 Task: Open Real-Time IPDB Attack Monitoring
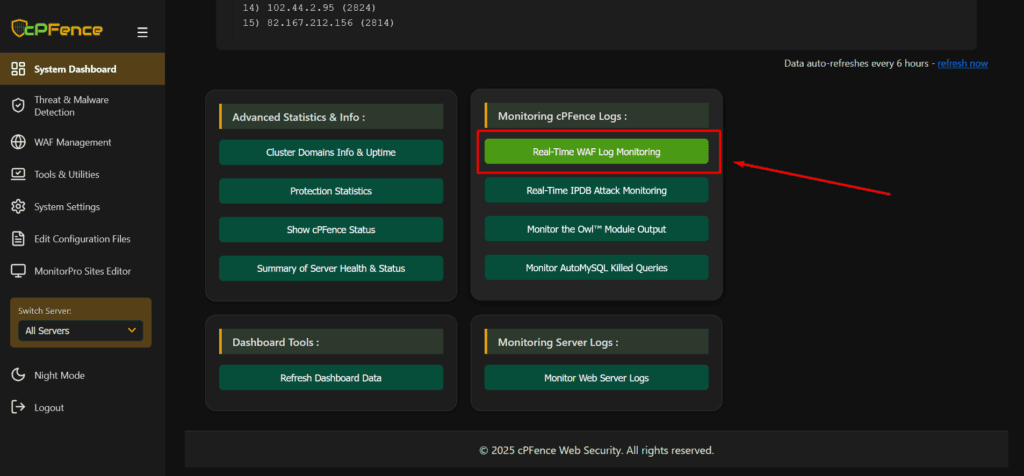coord(596,190)
